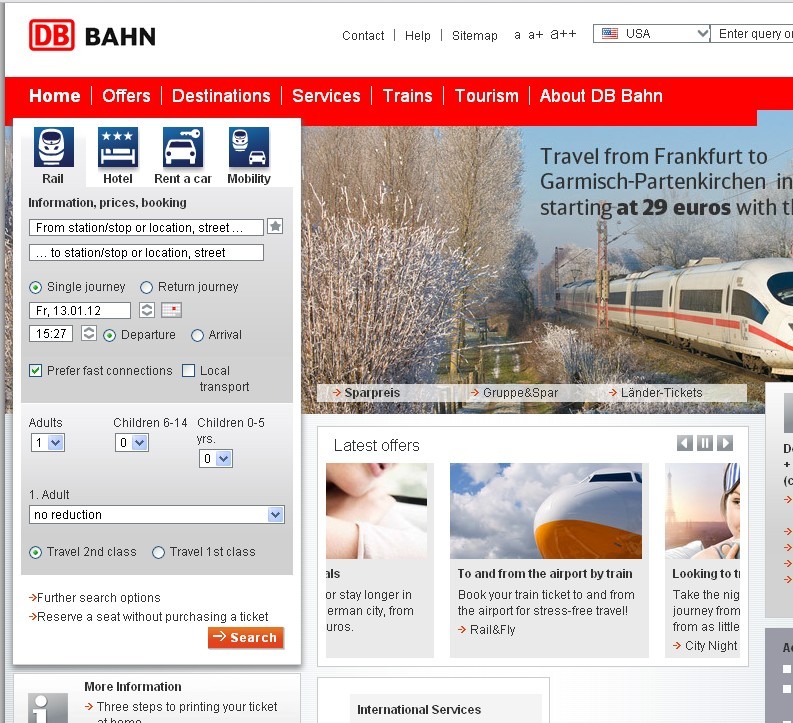
Task: Open the Trains menu
Action: click(408, 96)
